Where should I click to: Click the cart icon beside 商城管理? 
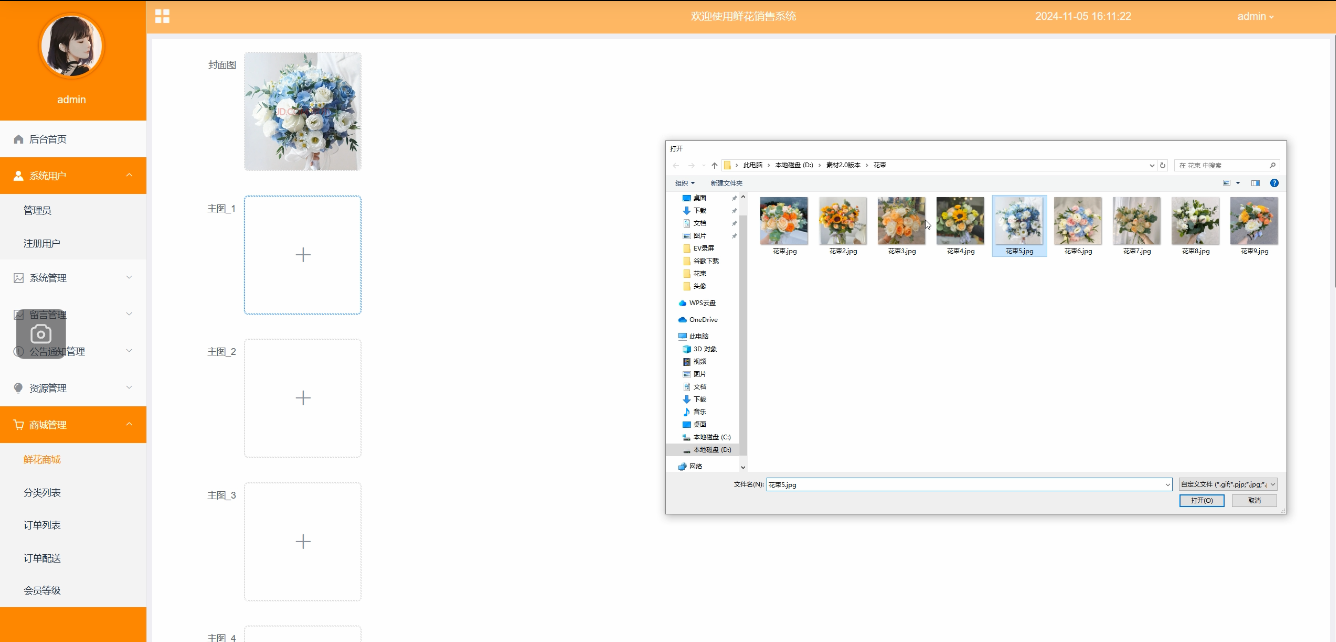click(18, 425)
